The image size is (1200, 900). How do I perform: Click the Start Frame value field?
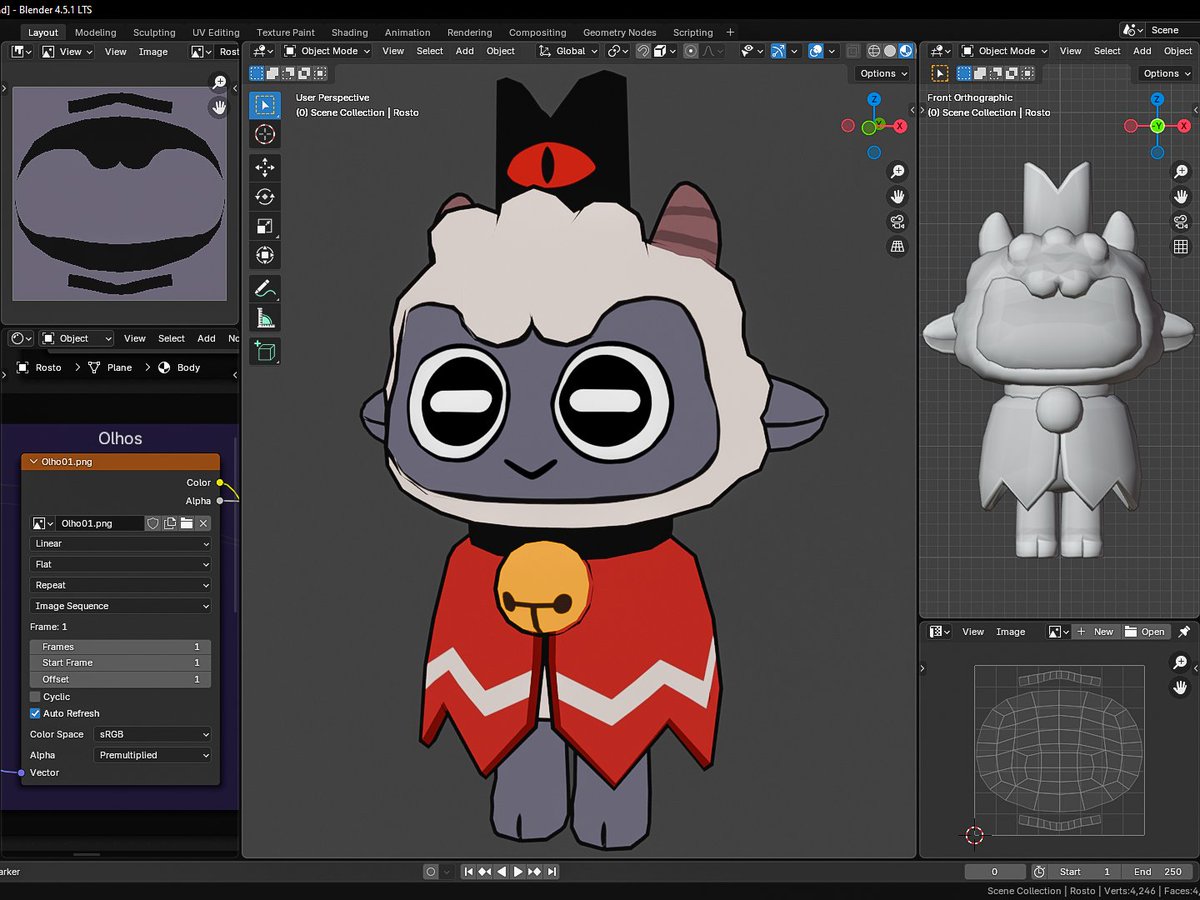121,663
